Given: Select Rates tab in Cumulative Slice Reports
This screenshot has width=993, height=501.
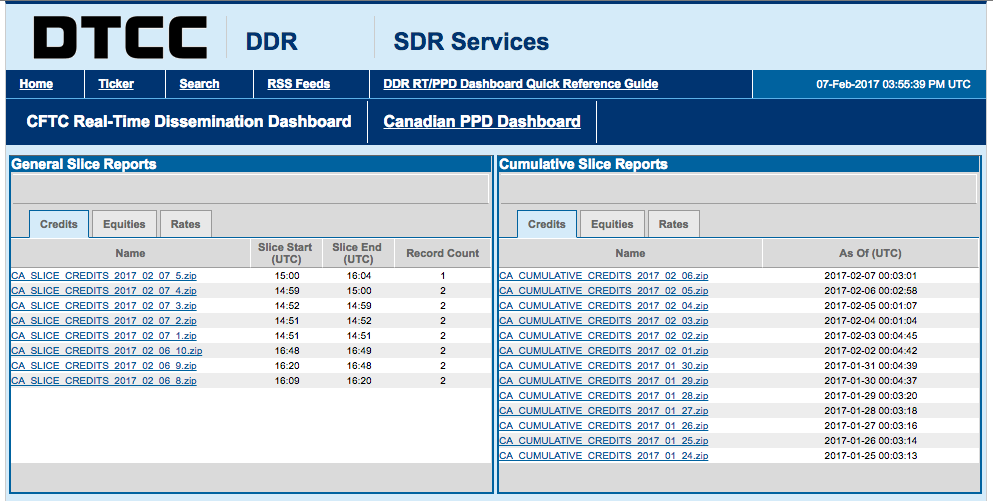Looking at the screenshot, I should [673, 224].
